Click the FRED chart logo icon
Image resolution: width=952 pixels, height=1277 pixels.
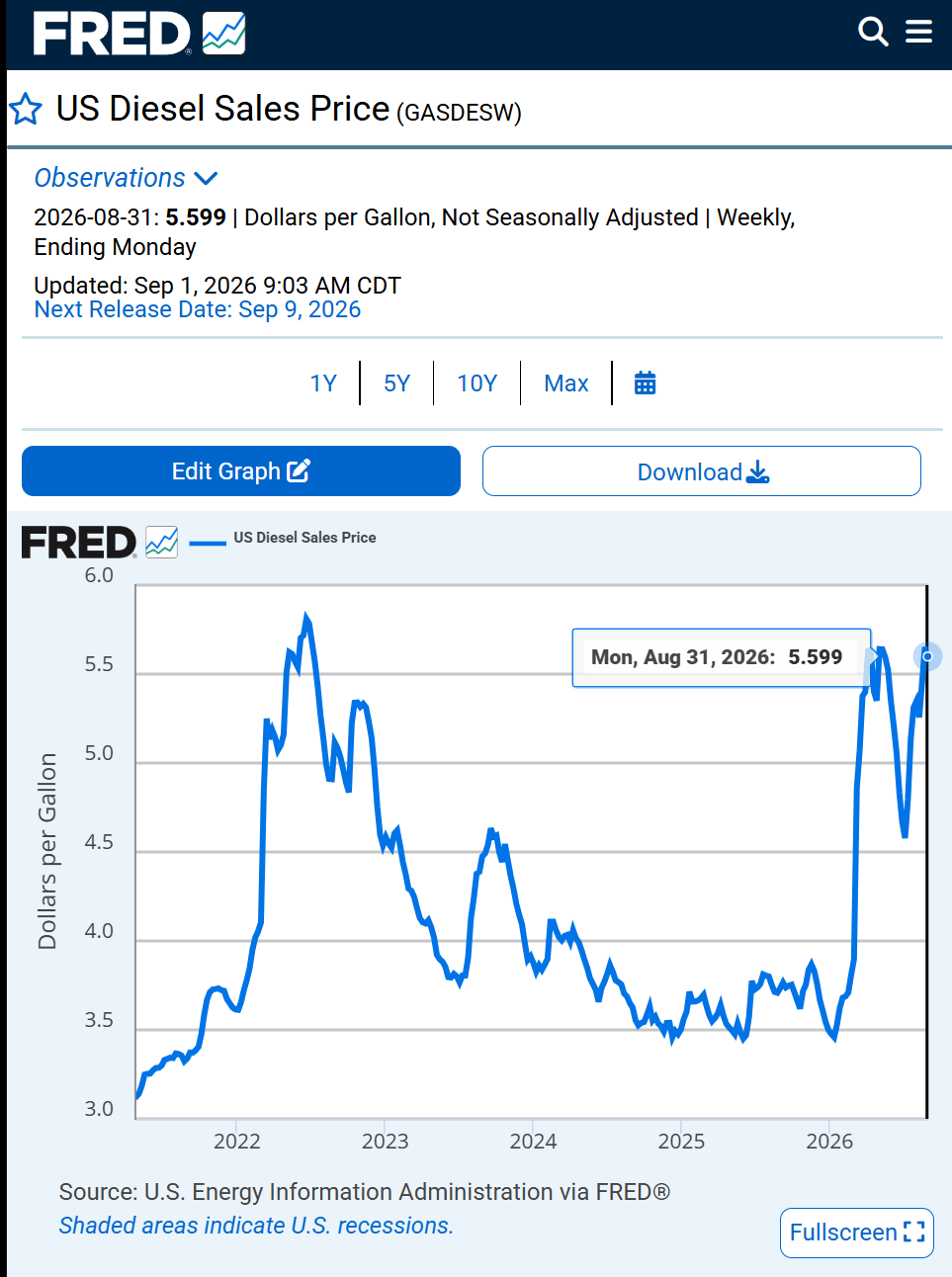point(162,542)
